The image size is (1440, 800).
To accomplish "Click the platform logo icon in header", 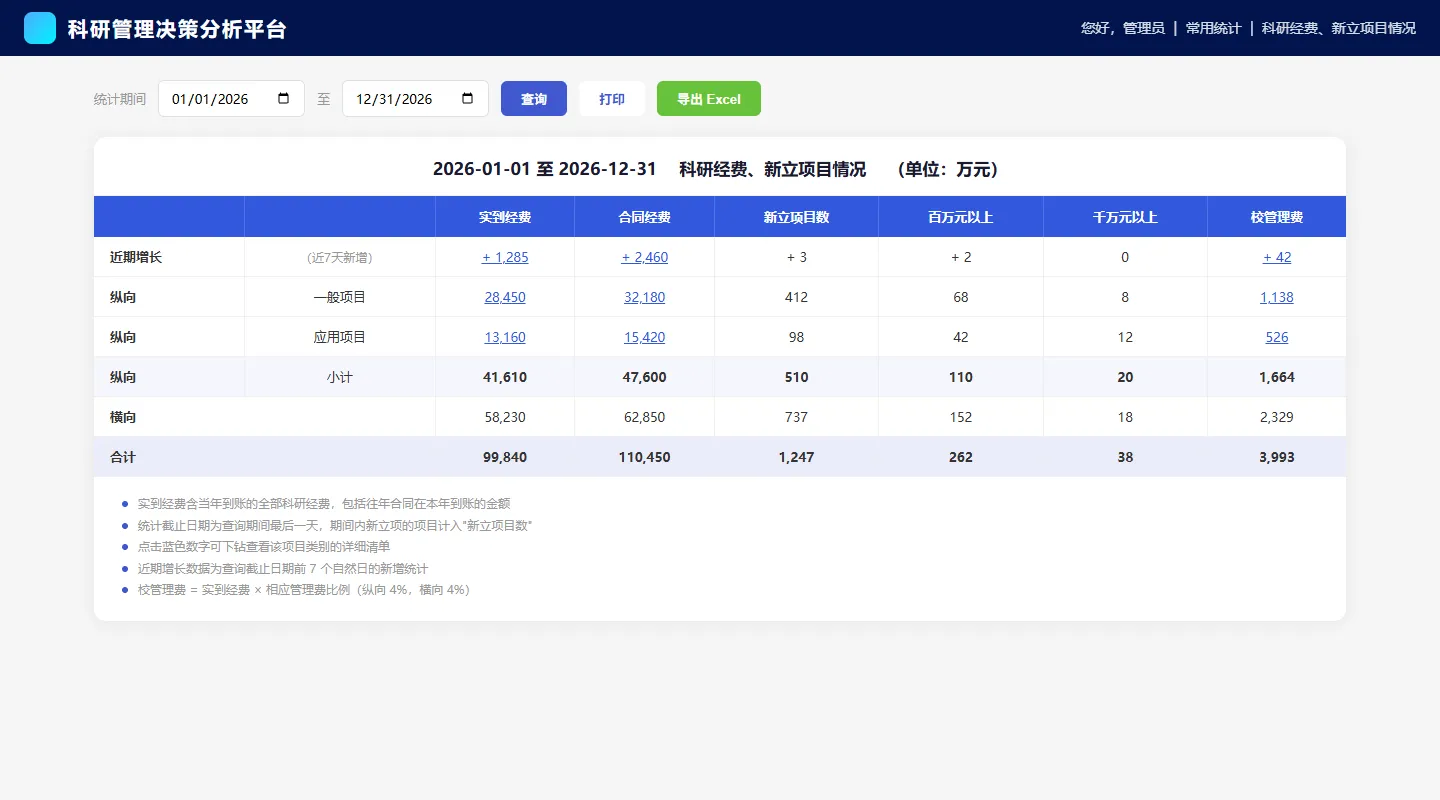I will pos(40,28).
